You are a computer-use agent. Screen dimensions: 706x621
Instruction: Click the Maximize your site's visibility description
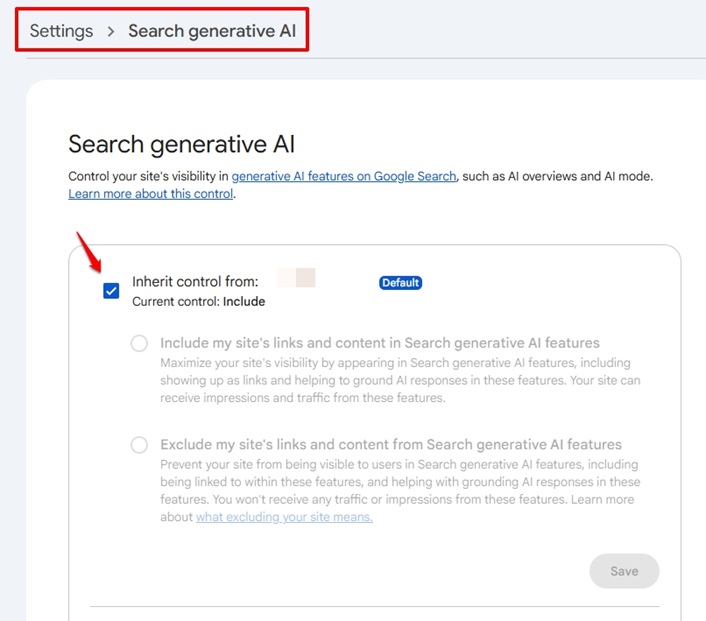400,380
